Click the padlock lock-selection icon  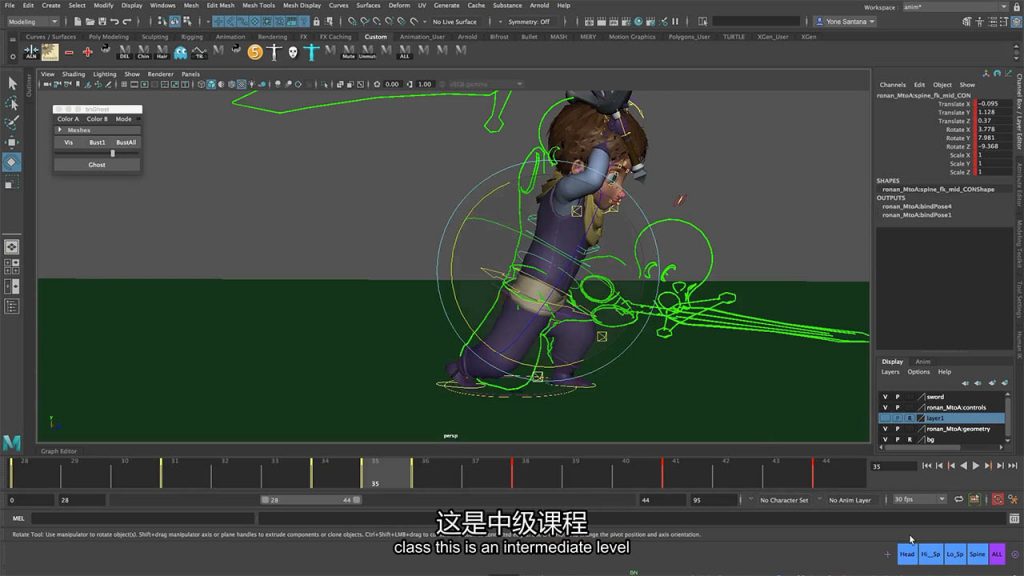pos(317,22)
